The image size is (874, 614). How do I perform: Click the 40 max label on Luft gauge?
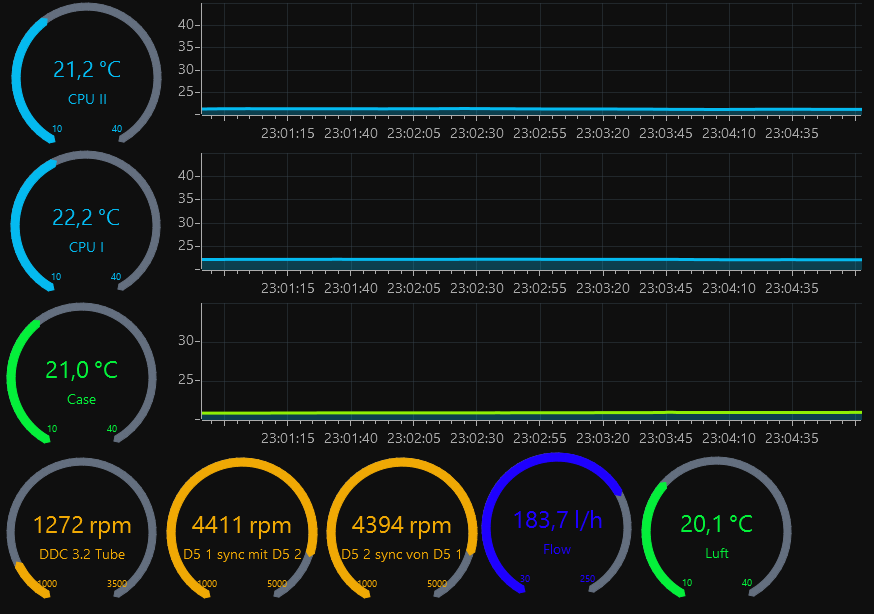coord(747,583)
